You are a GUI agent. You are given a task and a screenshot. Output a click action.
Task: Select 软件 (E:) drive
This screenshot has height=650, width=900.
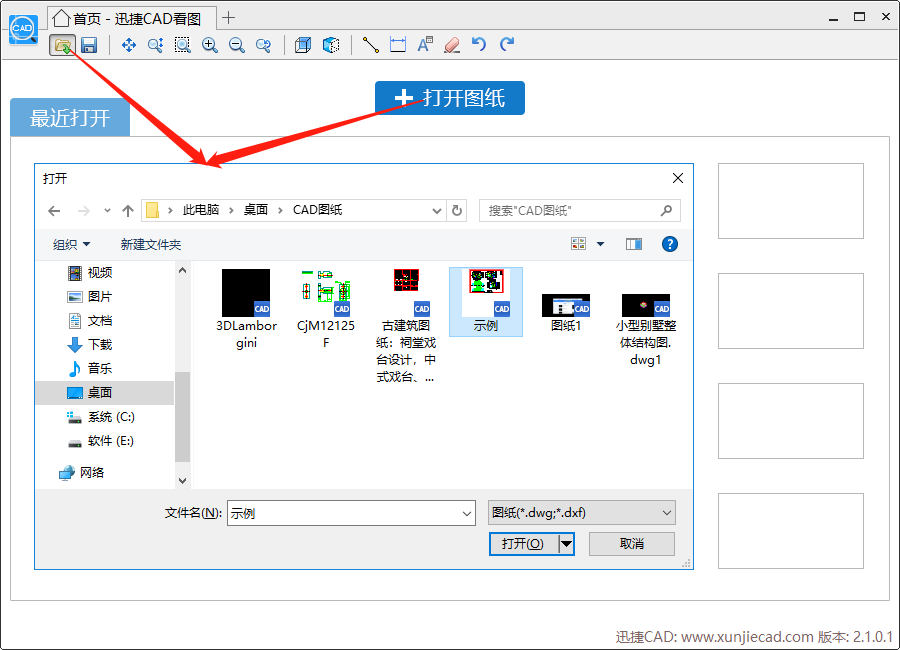point(101,441)
